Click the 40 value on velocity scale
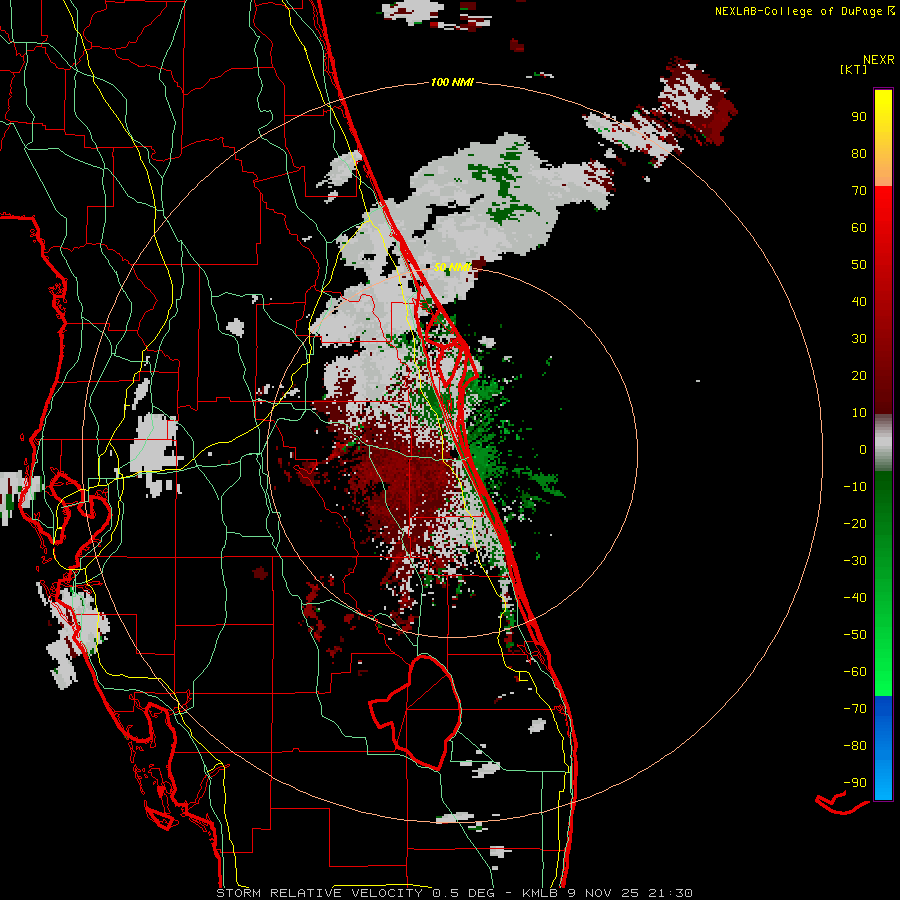Screen dimensions: 900x900 (x=859, y=301)
